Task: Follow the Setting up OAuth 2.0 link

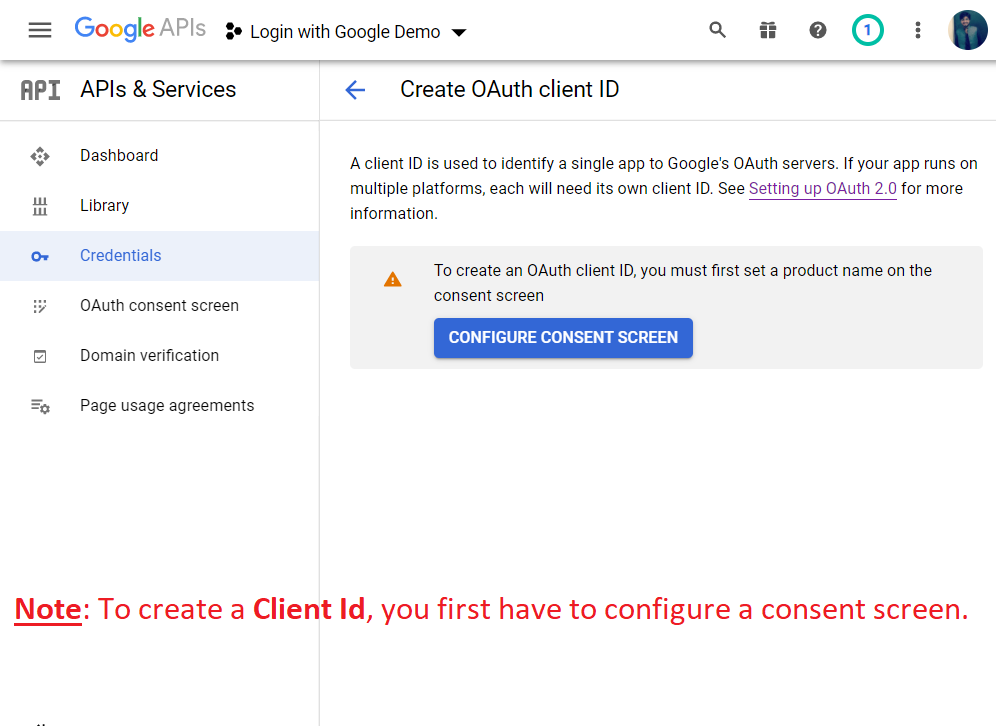Action: pyautogui.click(x=823, y=189)
